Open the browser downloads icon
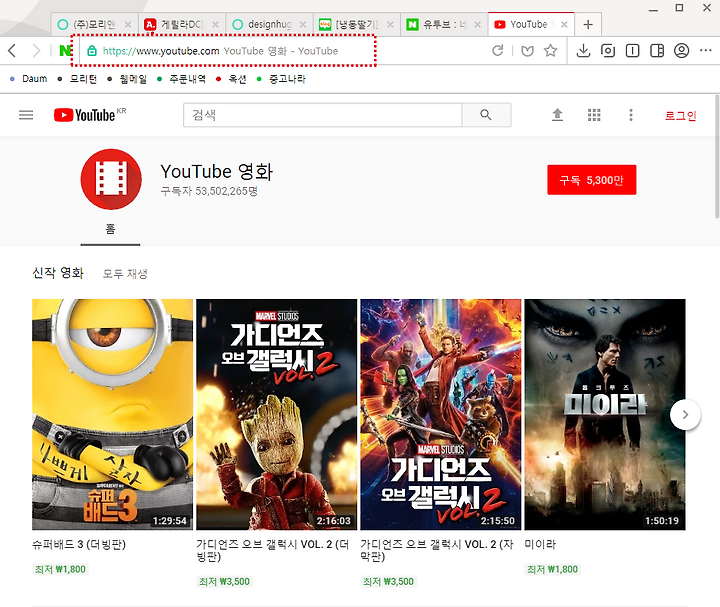Image resolution: width=720 pixels, height=607 pixels. [583, 51]
